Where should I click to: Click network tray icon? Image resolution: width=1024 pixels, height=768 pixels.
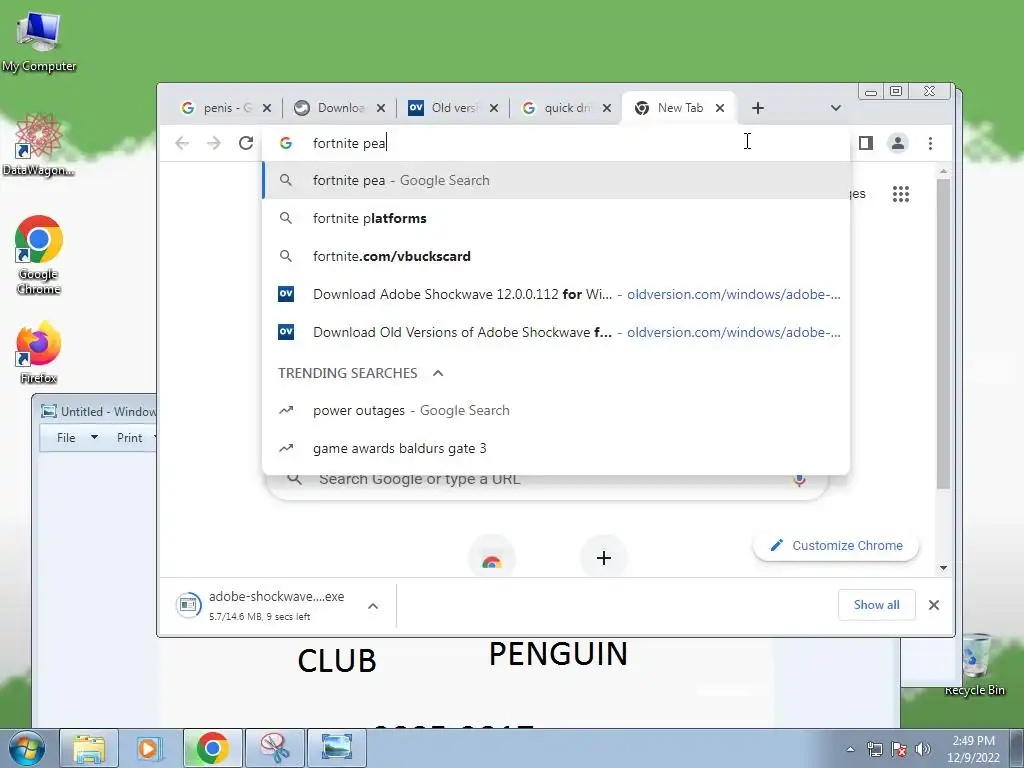tap(874, 749)
